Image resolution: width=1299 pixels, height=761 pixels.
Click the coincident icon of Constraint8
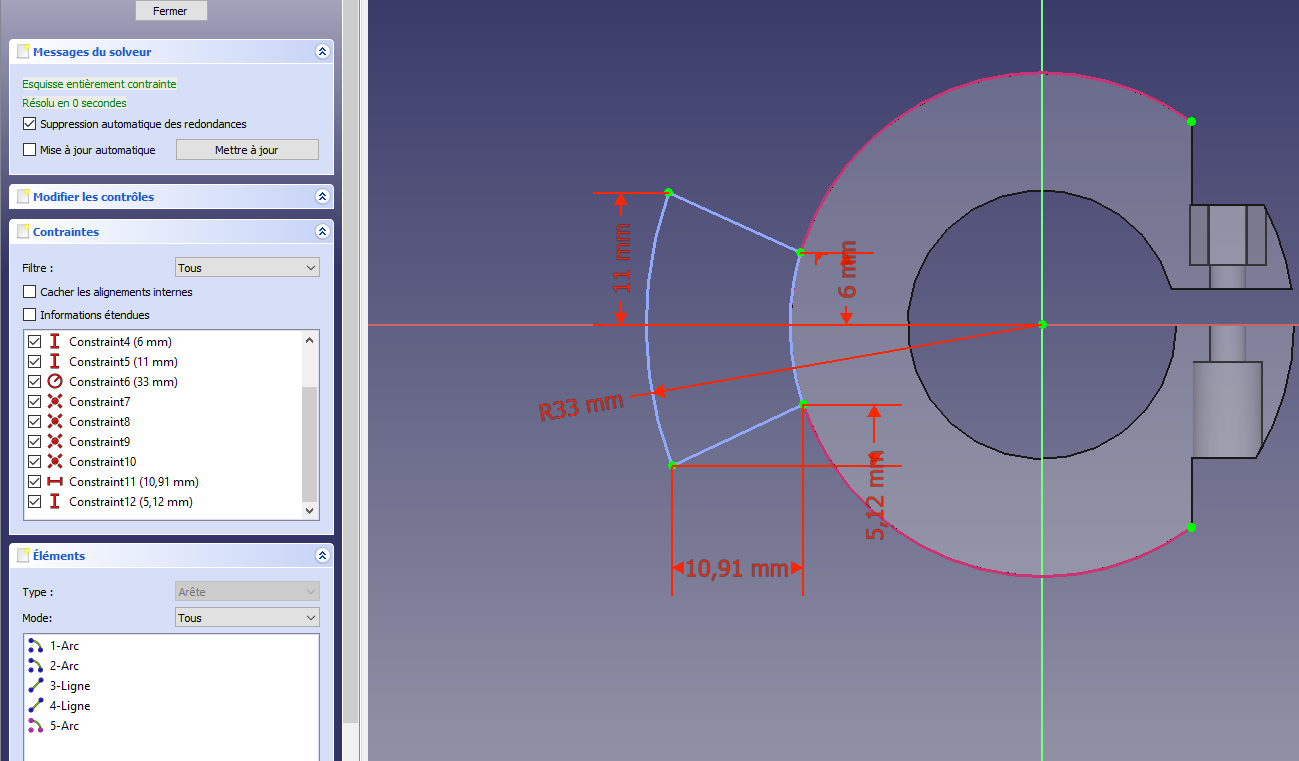coord(55,422)
